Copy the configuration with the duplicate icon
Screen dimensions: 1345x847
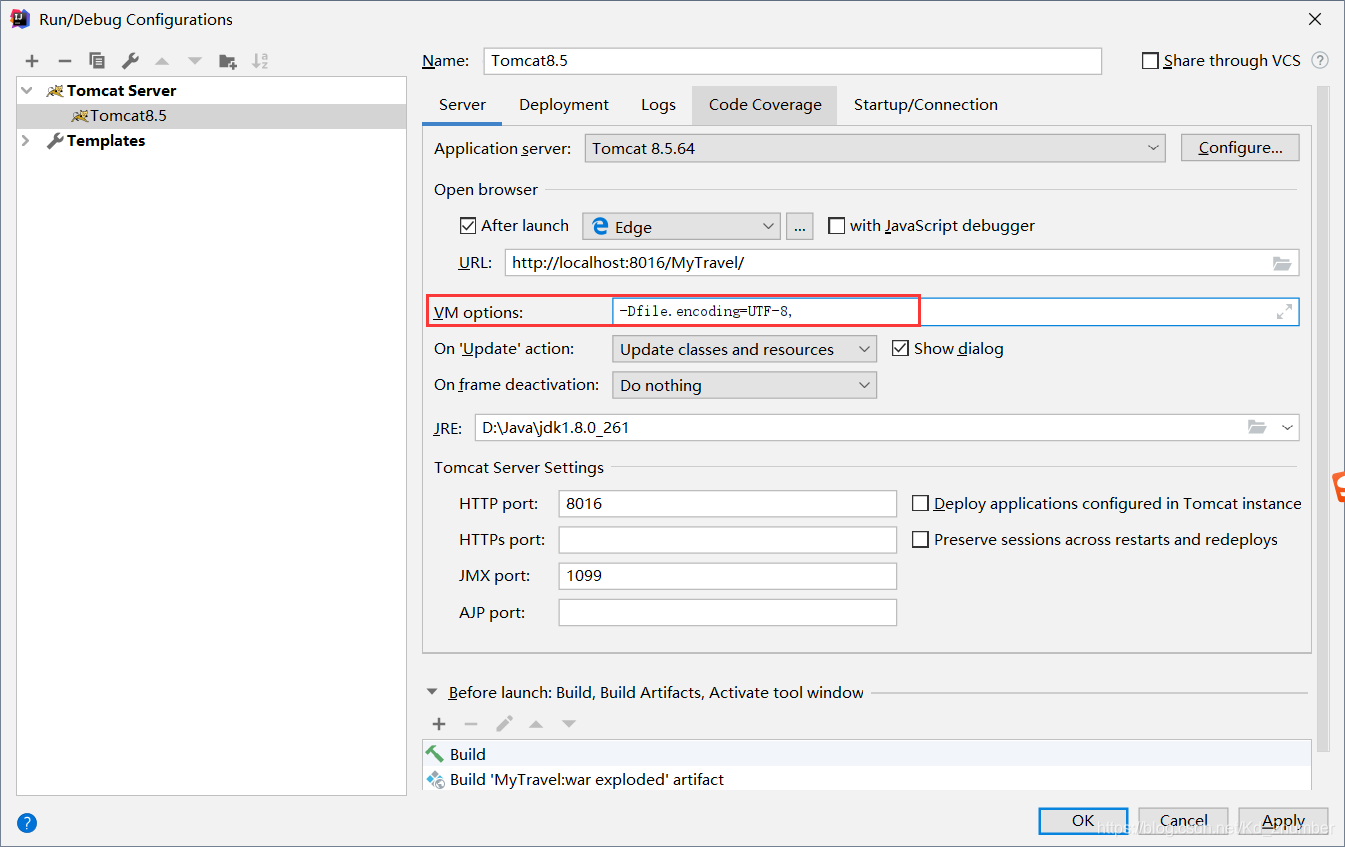click(97, 61)
